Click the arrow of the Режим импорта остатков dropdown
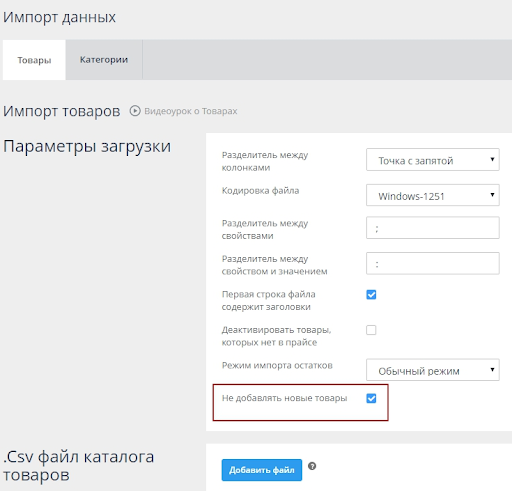 point(492,369)
